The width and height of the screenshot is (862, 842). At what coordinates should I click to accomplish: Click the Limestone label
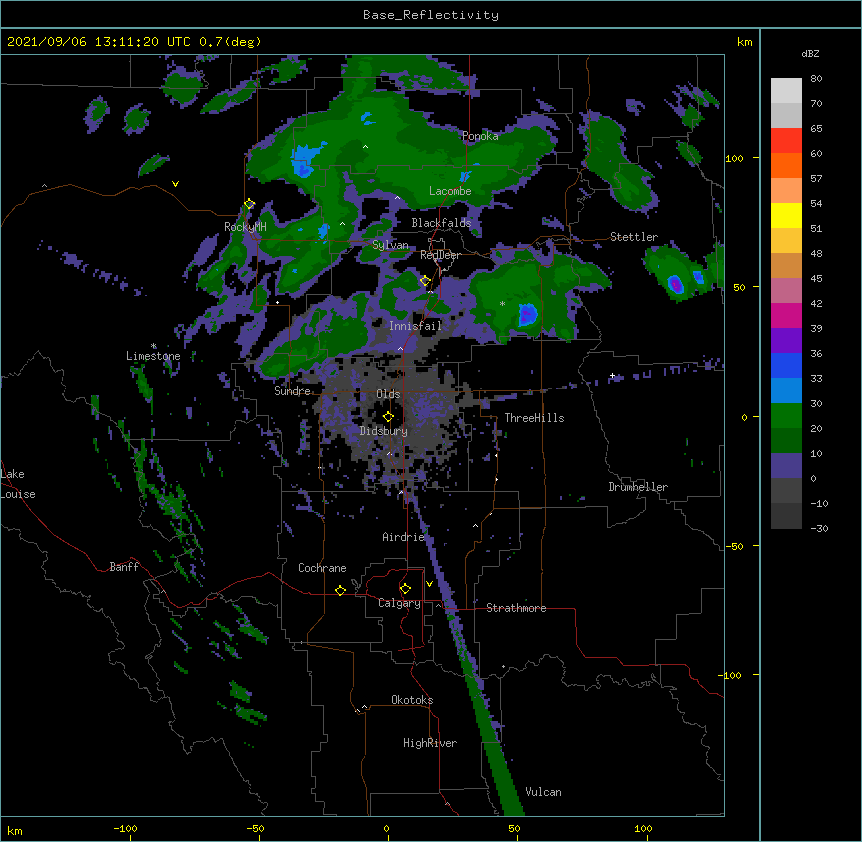click(x=153, y=356)
